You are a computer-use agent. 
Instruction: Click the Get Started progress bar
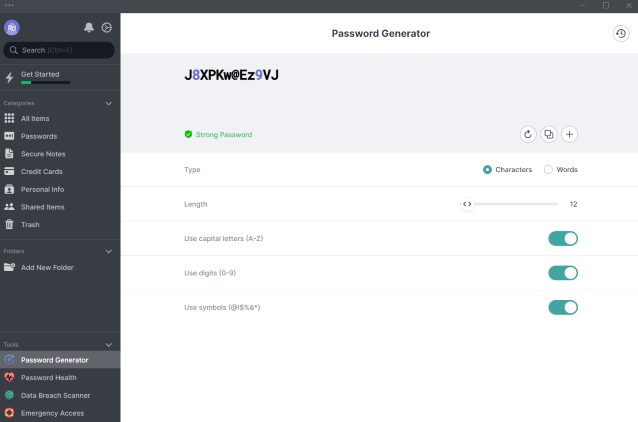pyautogui.click(x=46, y=83)
